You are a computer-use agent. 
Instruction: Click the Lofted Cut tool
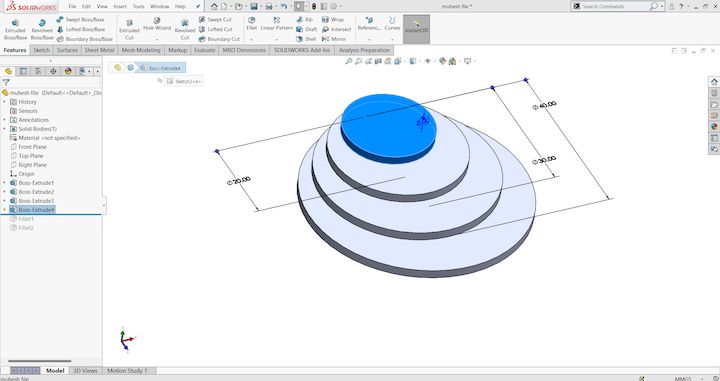216,29
